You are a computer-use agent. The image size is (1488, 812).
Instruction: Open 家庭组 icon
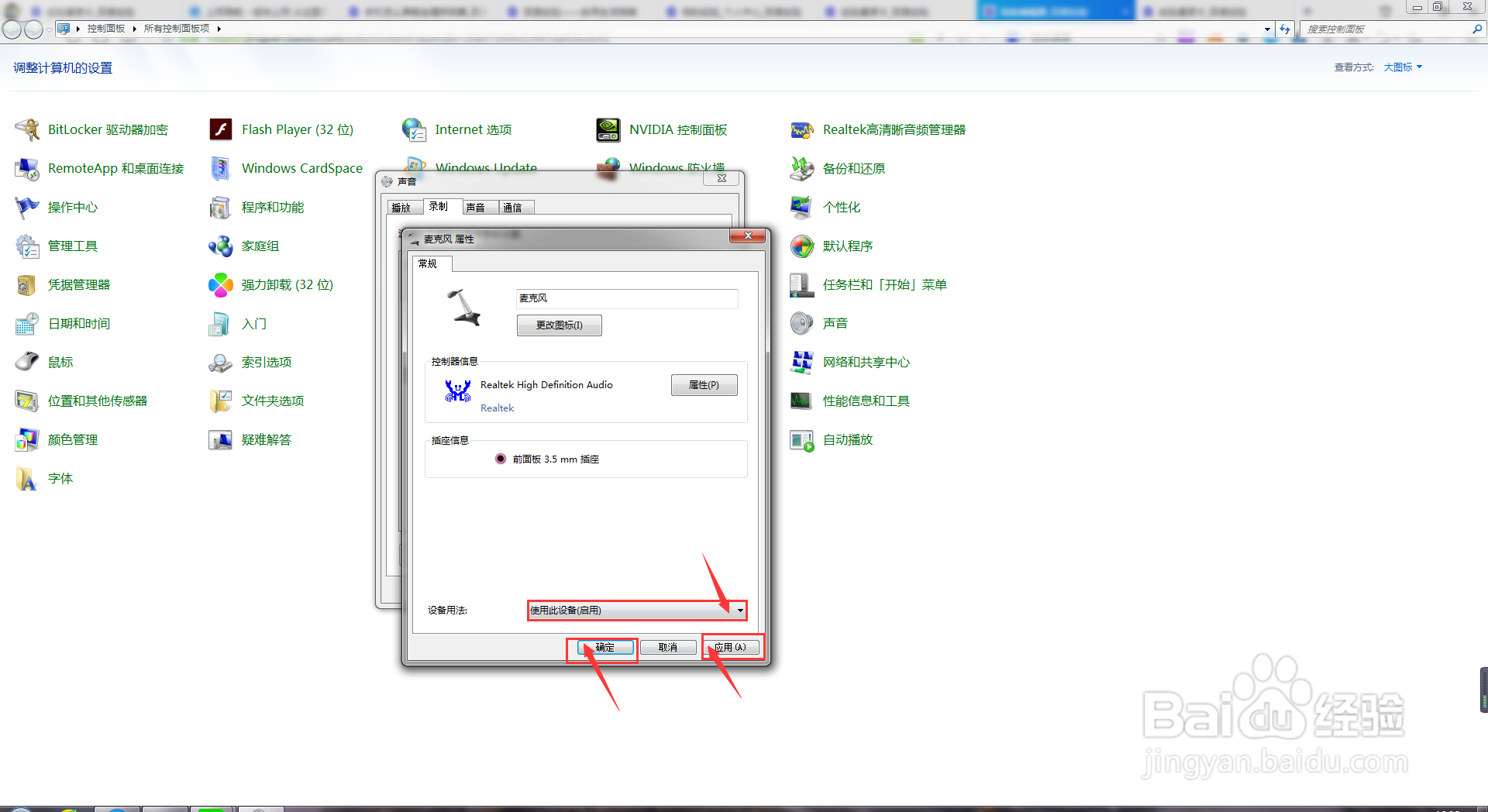pyautogui.click(x=221, y=246)
